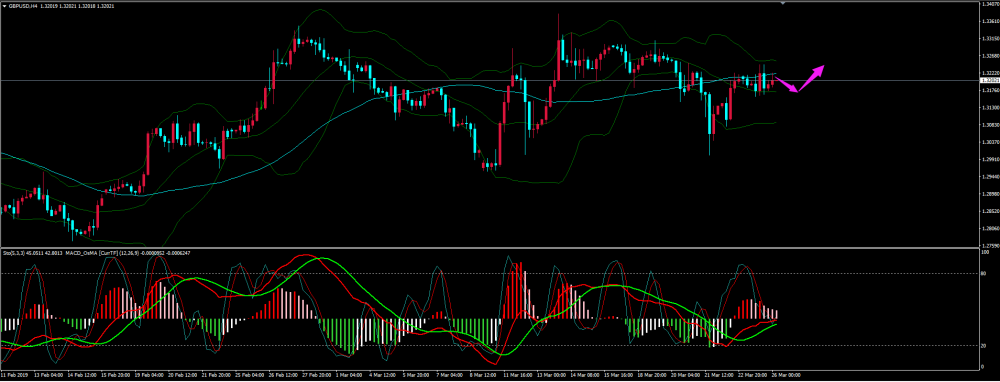The width and height of the screenshot is (1000, 382).
Task: Click the 1 Mar 04:00 time label
Action: click(x=348, y=375)
